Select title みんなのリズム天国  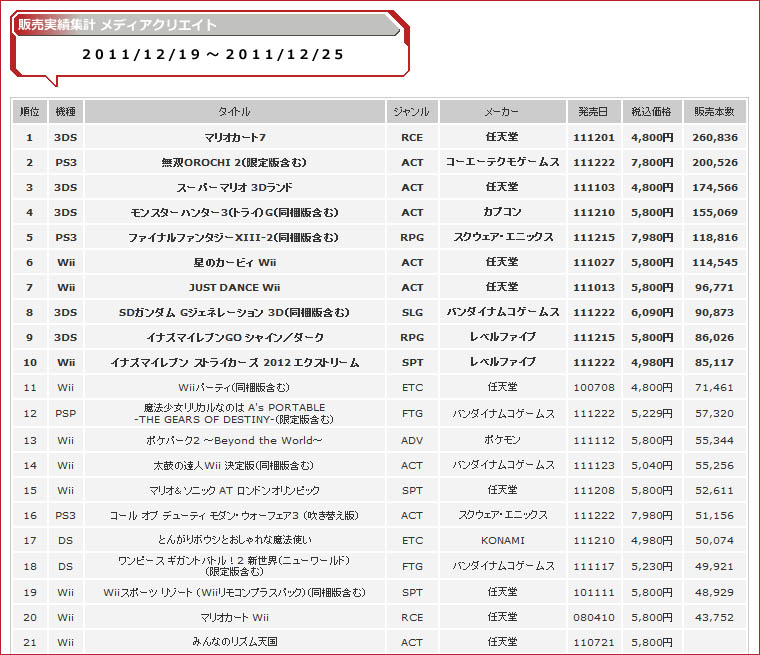tap(235, 642)
